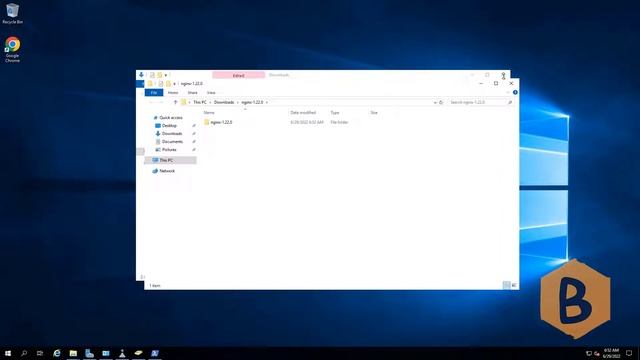Open the Windows Start menu
The width and height of the screenshot is (640, 360).
click(x=8, y=353)
